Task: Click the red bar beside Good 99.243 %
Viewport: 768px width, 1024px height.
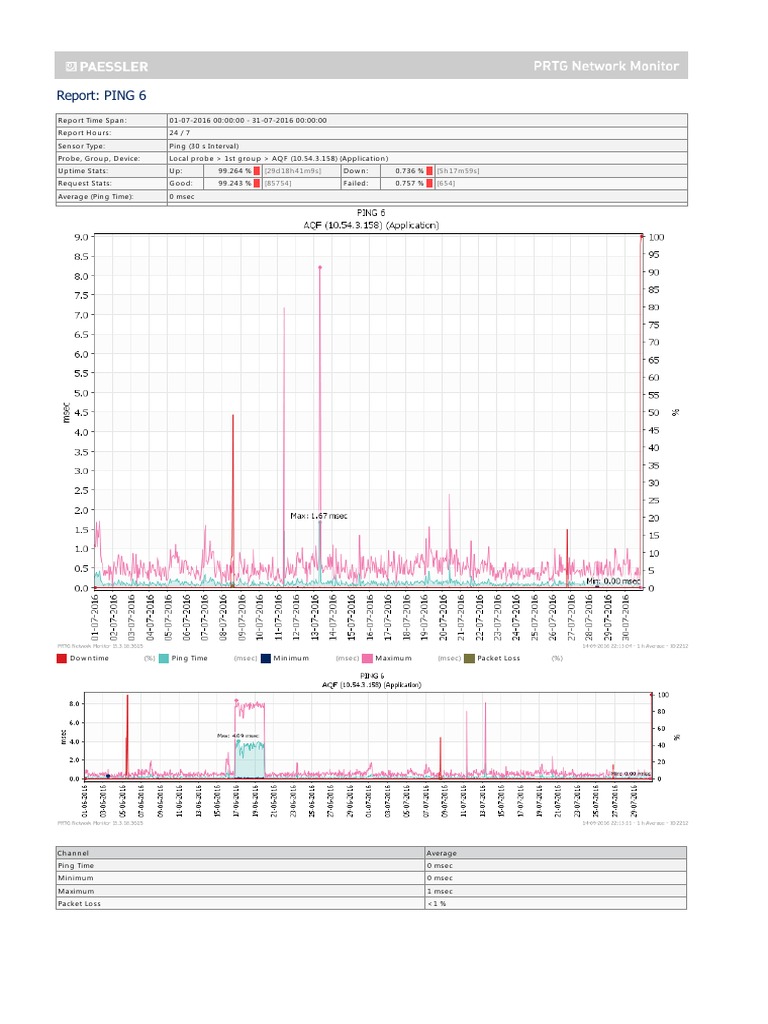Action: point(257,184)
